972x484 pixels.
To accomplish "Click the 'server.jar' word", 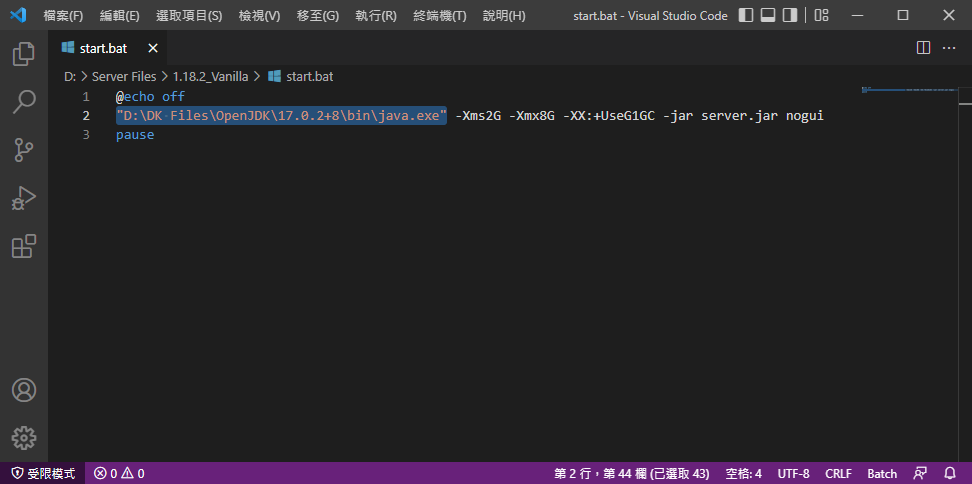I will click(740, 116).
